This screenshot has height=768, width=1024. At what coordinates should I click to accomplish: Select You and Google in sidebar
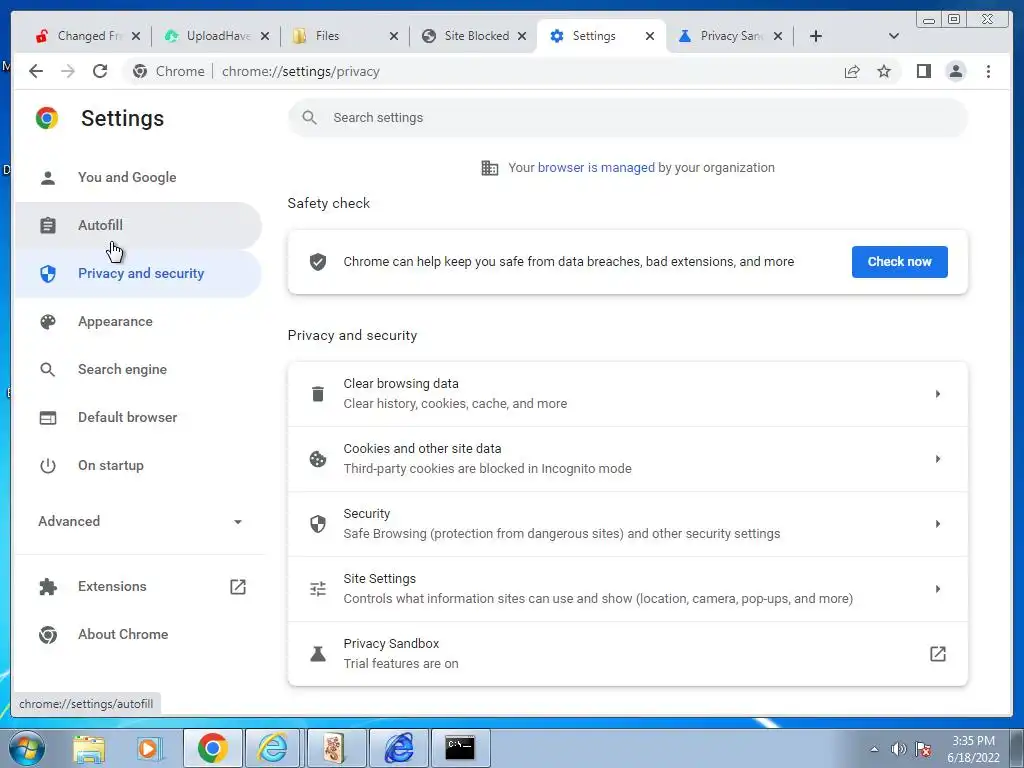pyautogui.click(x=137, y=177)
